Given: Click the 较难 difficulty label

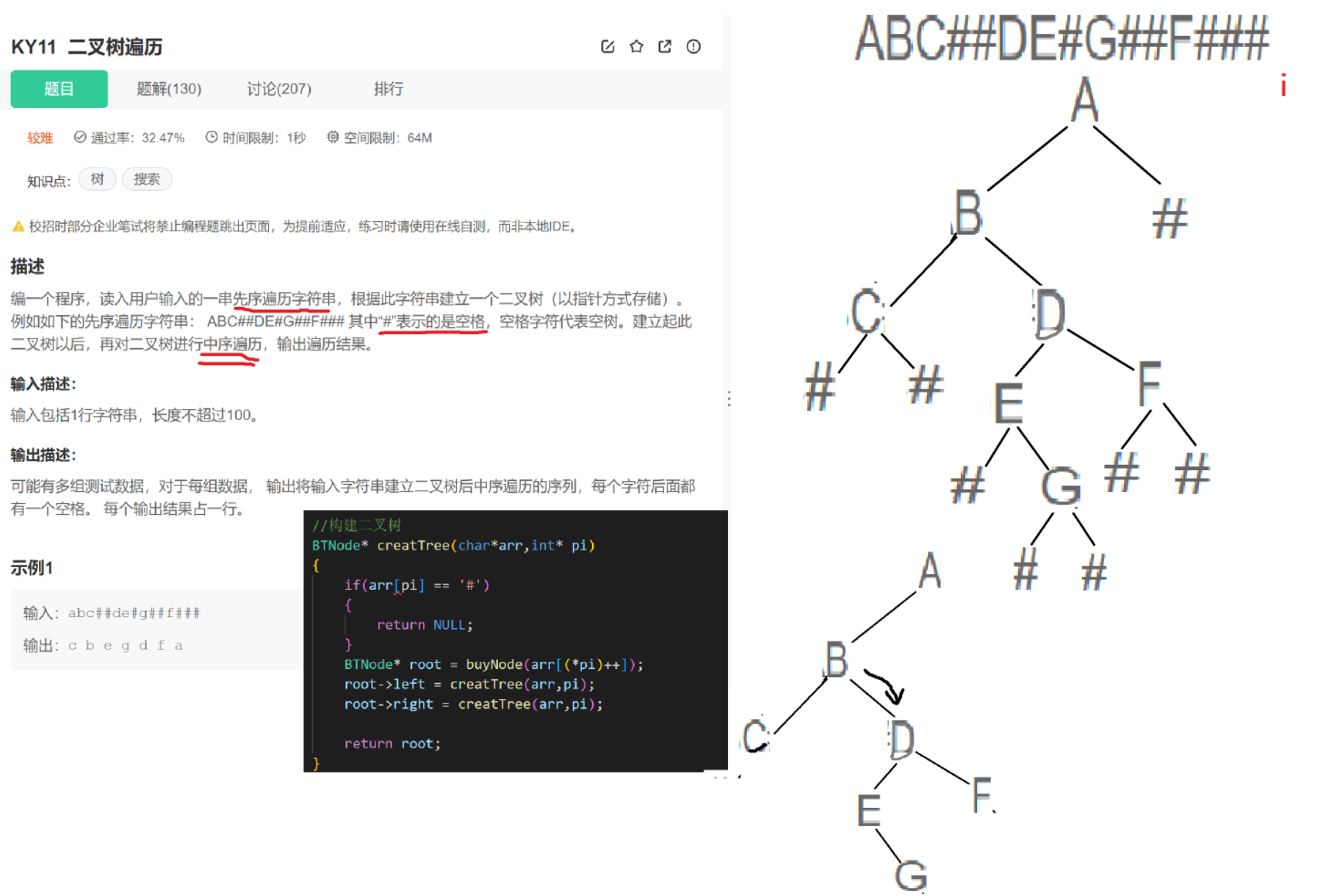Looking at the screenshot, I should [39, 137].
